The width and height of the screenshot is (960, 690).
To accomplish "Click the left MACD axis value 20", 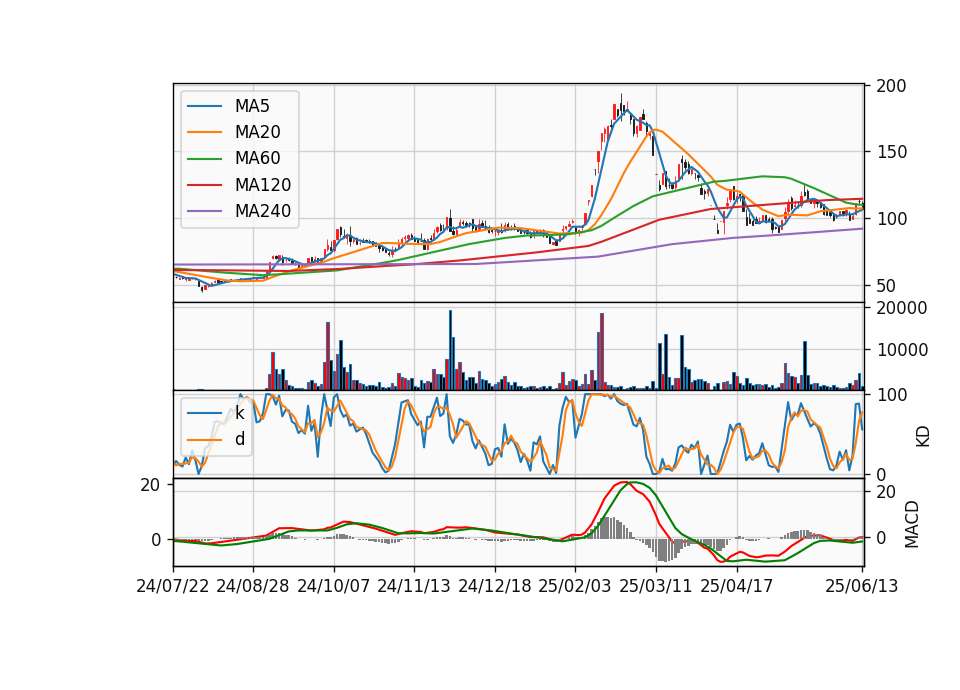I will click(x=150, y=486).
